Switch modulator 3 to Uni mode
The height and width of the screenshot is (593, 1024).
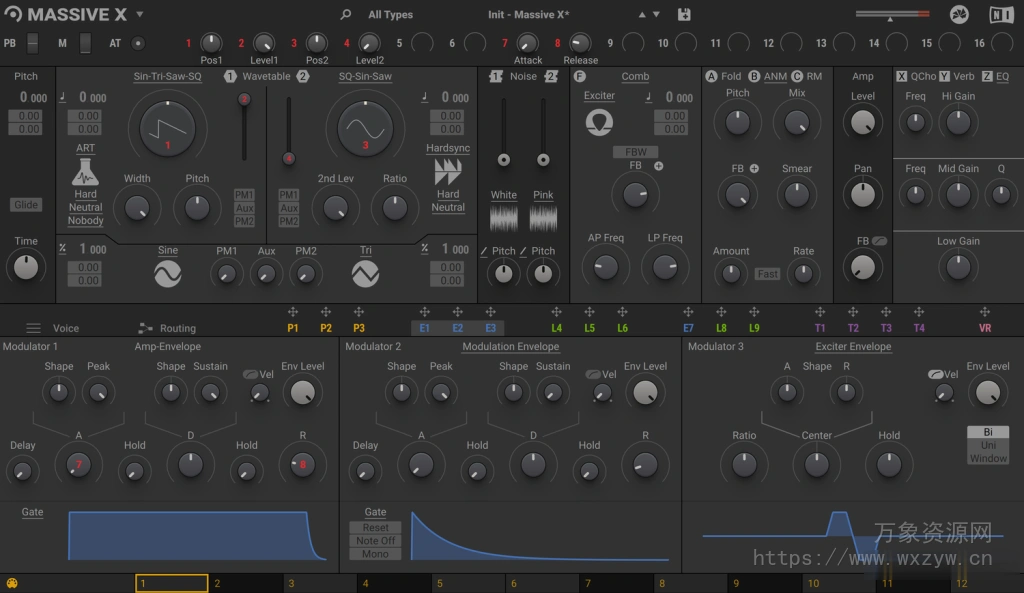click(x=987, y=446)
